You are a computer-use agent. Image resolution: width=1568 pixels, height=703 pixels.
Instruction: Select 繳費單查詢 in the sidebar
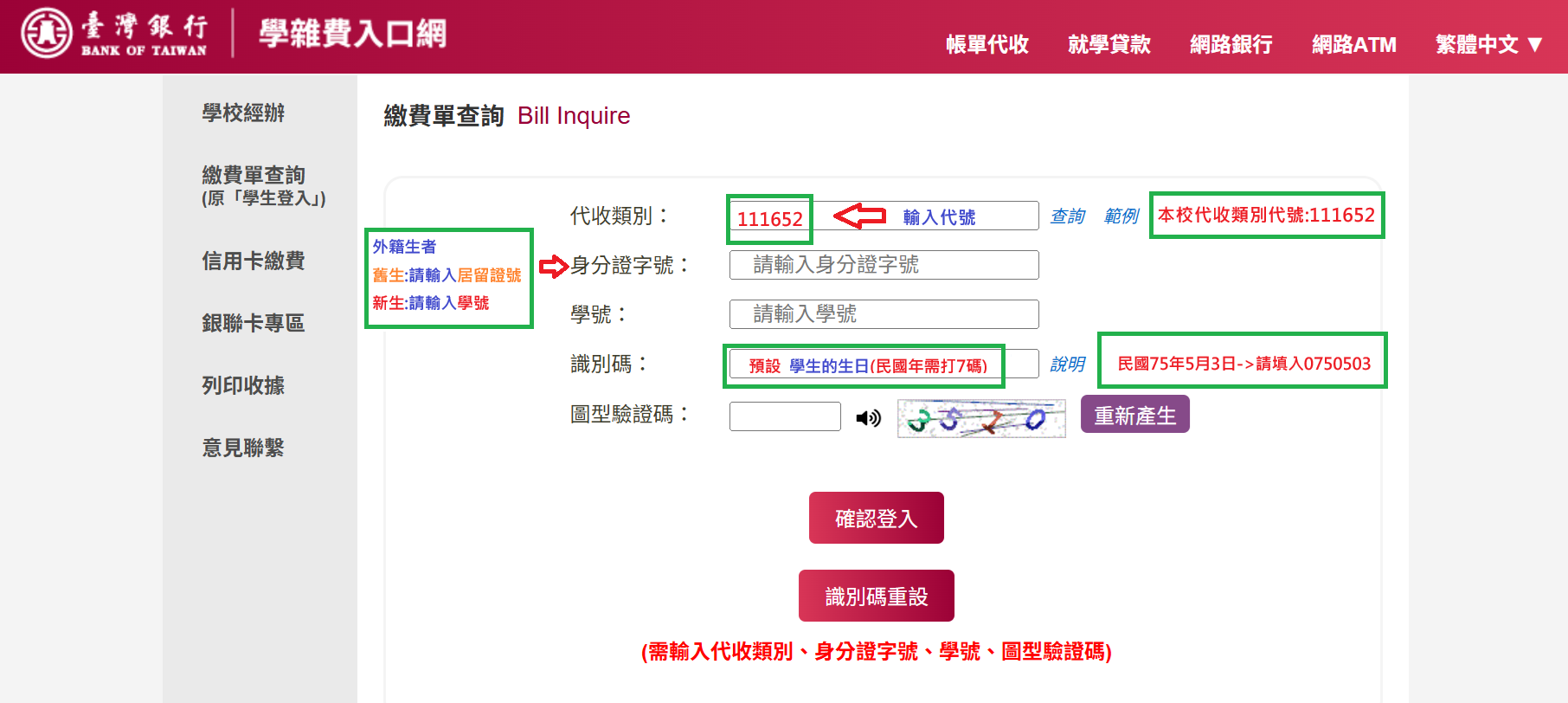[264, 185]
